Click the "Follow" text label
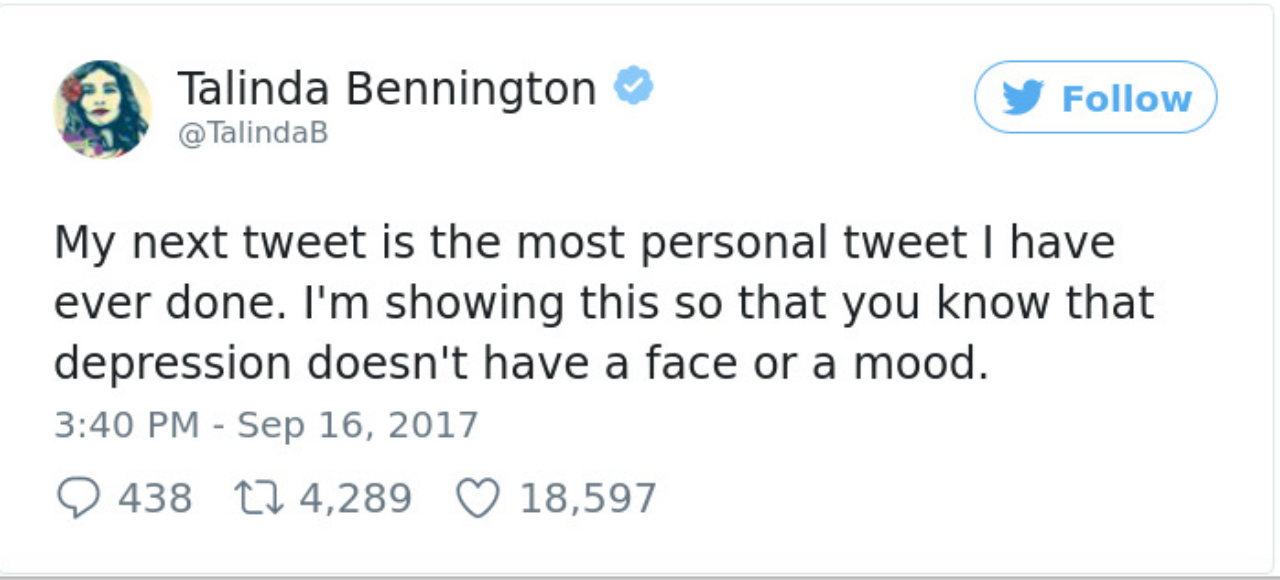 (x=1126, y=99)
